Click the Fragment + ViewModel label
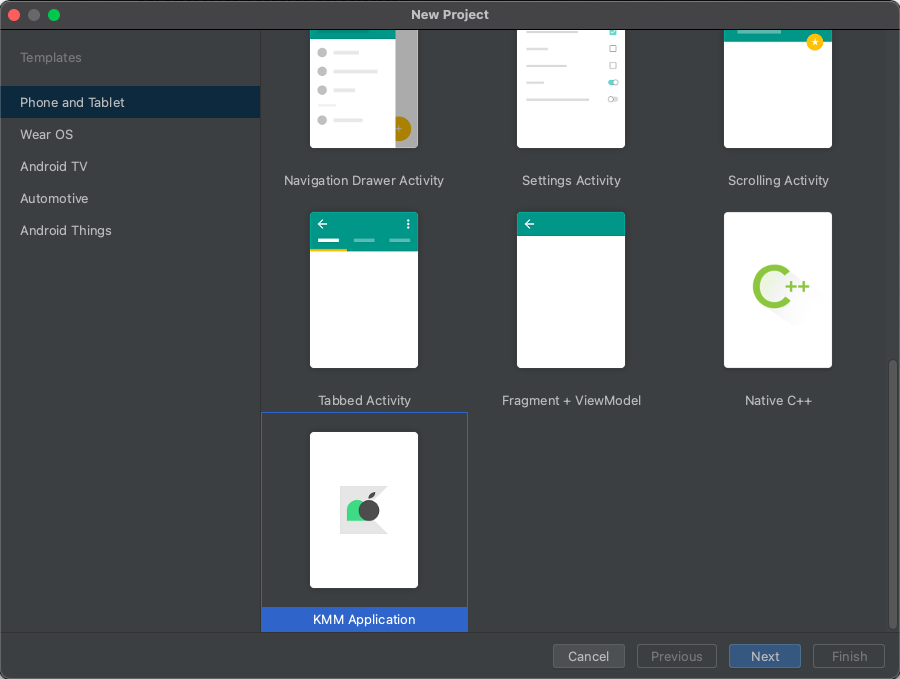Screen dimensions: 900x679 click(x=571, y=400)
